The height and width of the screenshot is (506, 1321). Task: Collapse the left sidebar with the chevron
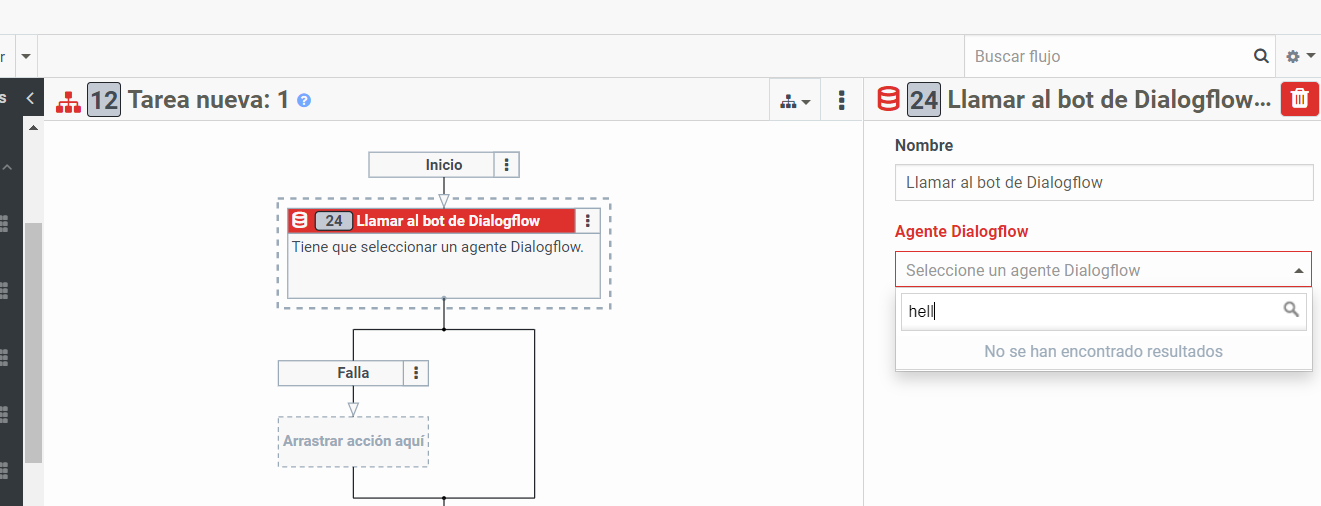pos(30,98)
